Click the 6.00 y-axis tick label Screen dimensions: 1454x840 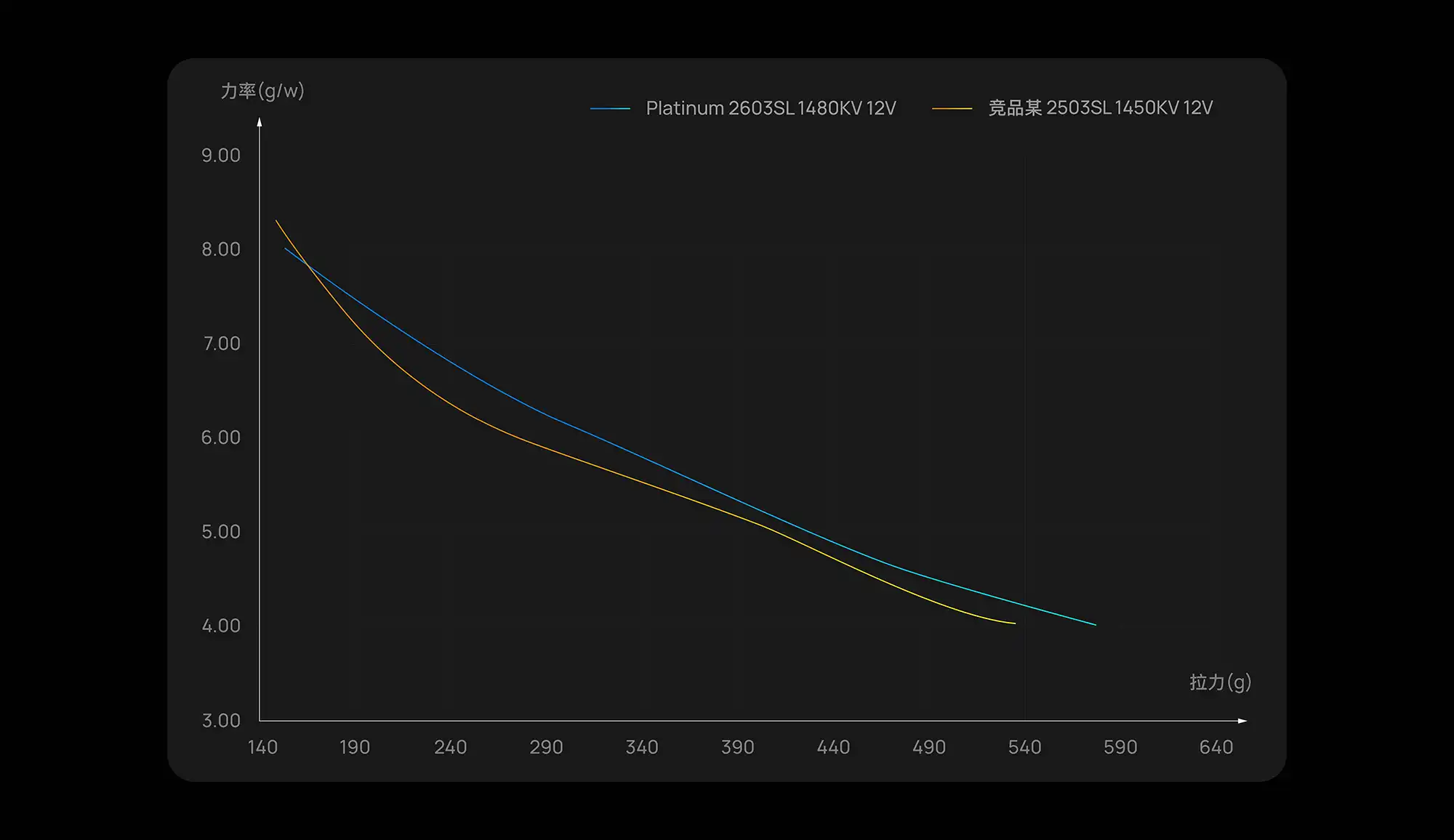221,437
